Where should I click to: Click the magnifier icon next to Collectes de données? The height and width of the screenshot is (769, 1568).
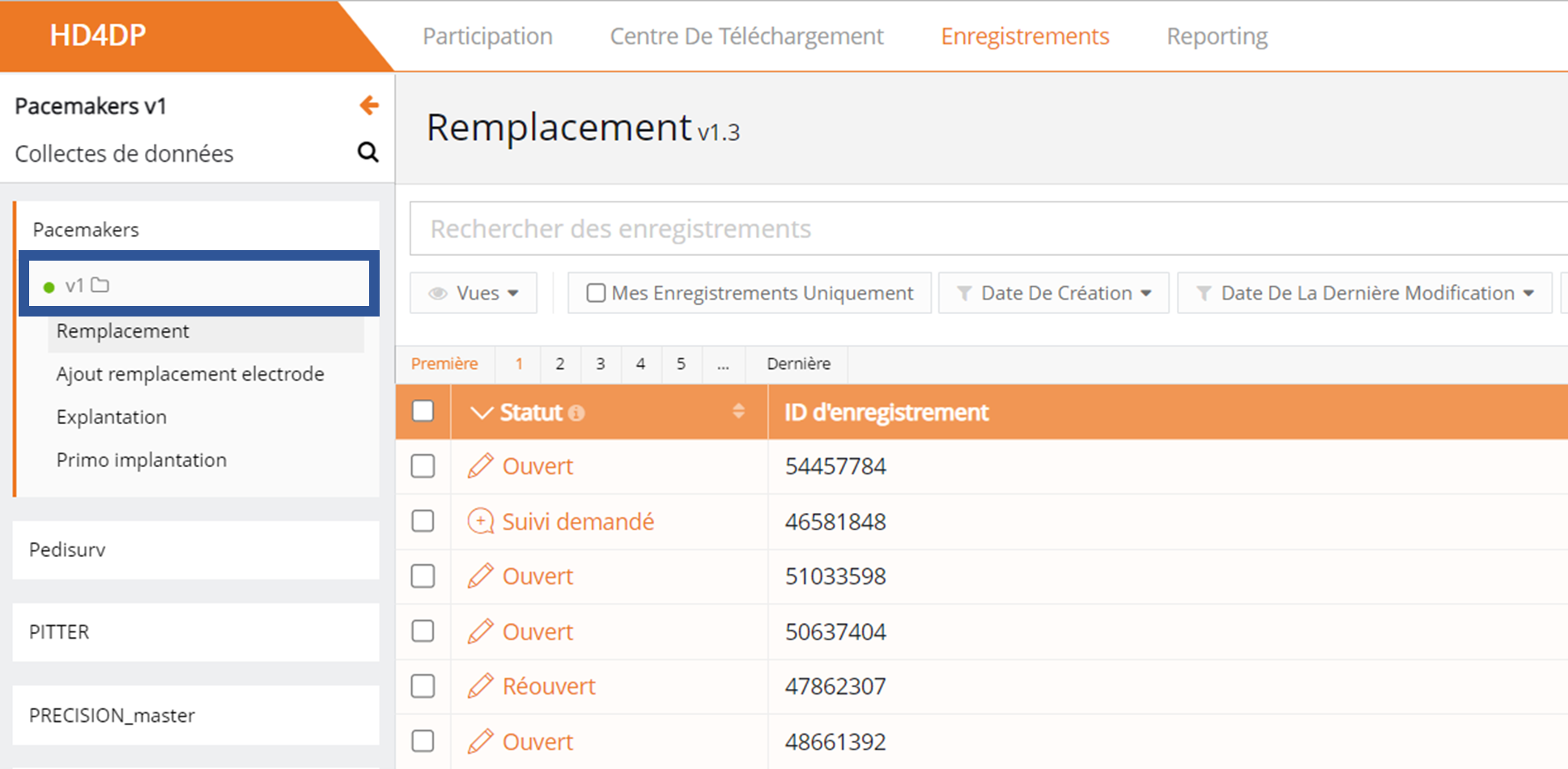pyautogui.click(x=368, y=152)
